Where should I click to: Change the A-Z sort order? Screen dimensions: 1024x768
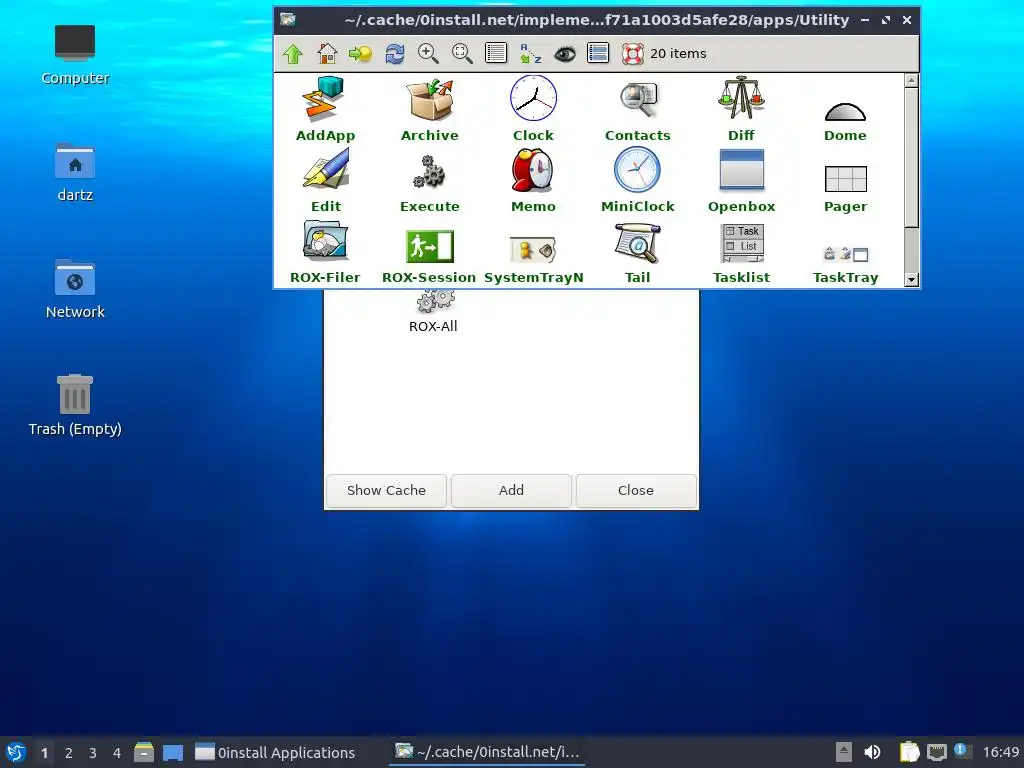coord(530,54)
